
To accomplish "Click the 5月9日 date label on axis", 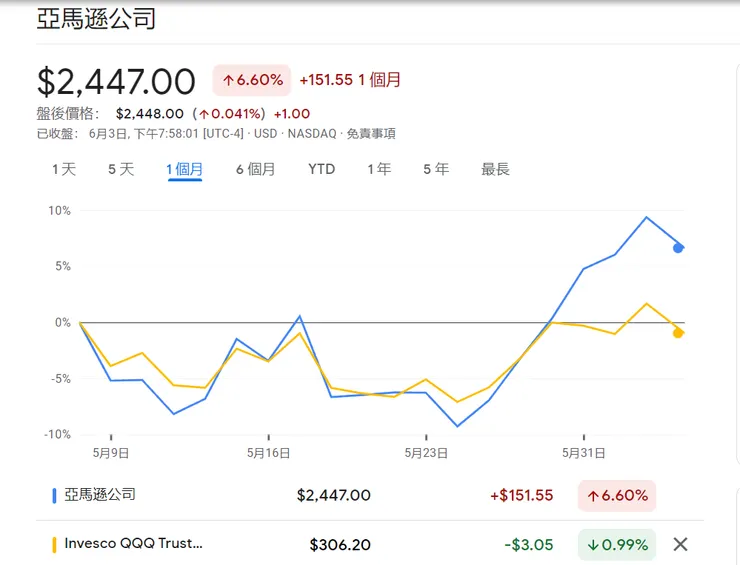I will [x=111, y=453].
